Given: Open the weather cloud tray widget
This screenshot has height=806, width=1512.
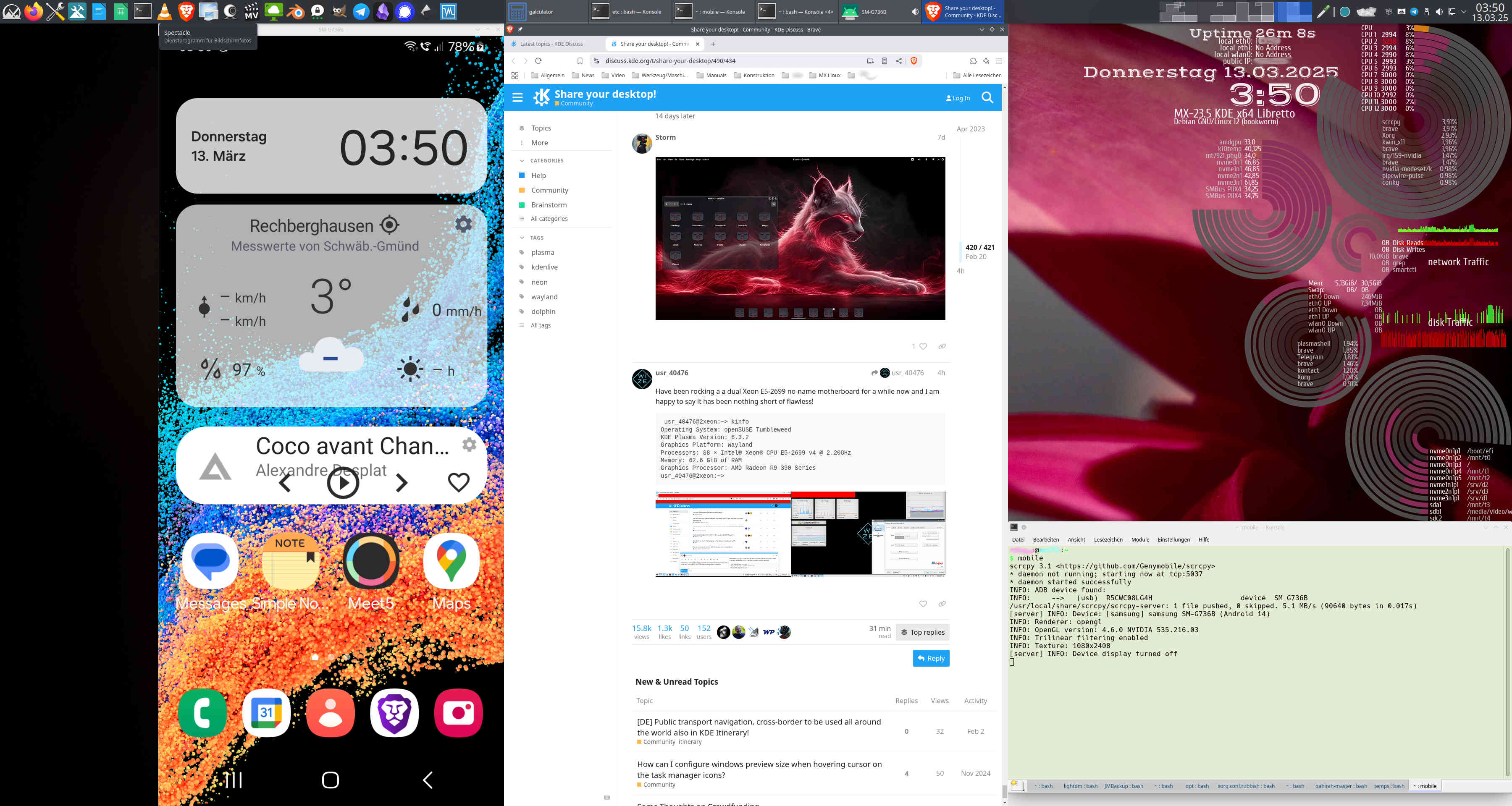Looking at the screenshot, I should click(x=1366, y=11).
